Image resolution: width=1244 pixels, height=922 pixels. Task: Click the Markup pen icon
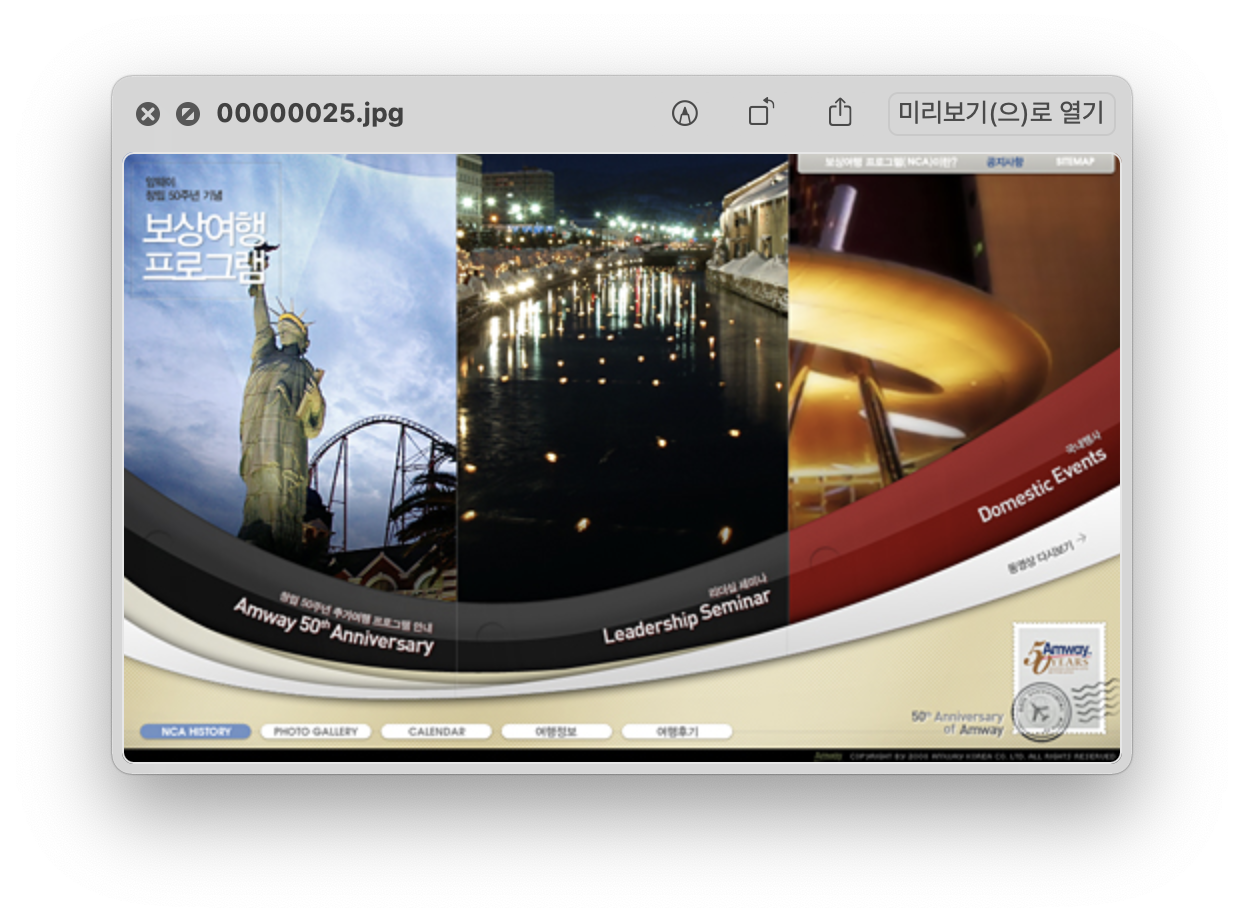[x=684, y=113]
